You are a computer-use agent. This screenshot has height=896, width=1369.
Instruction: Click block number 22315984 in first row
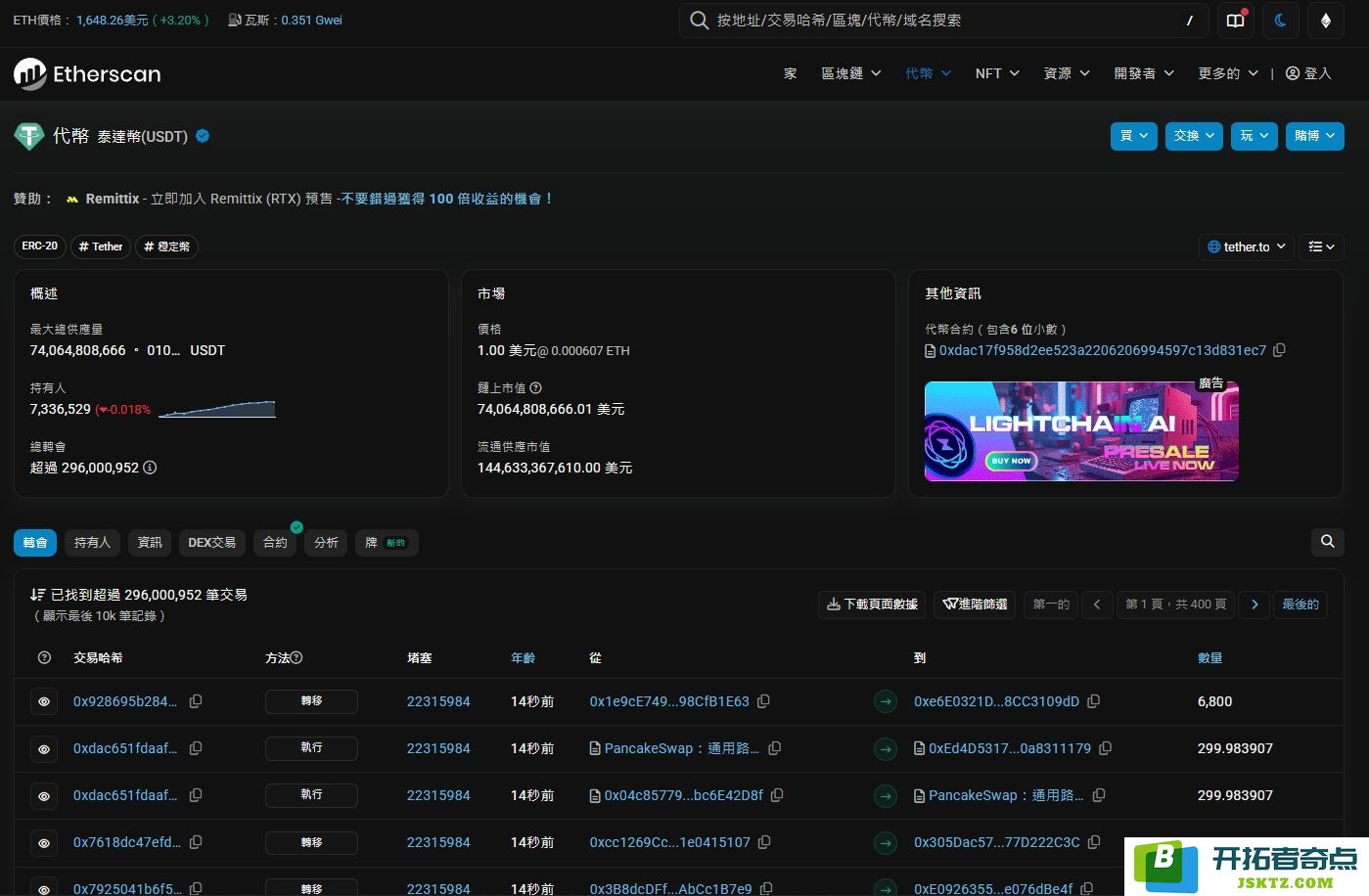[x=438, y=701]
